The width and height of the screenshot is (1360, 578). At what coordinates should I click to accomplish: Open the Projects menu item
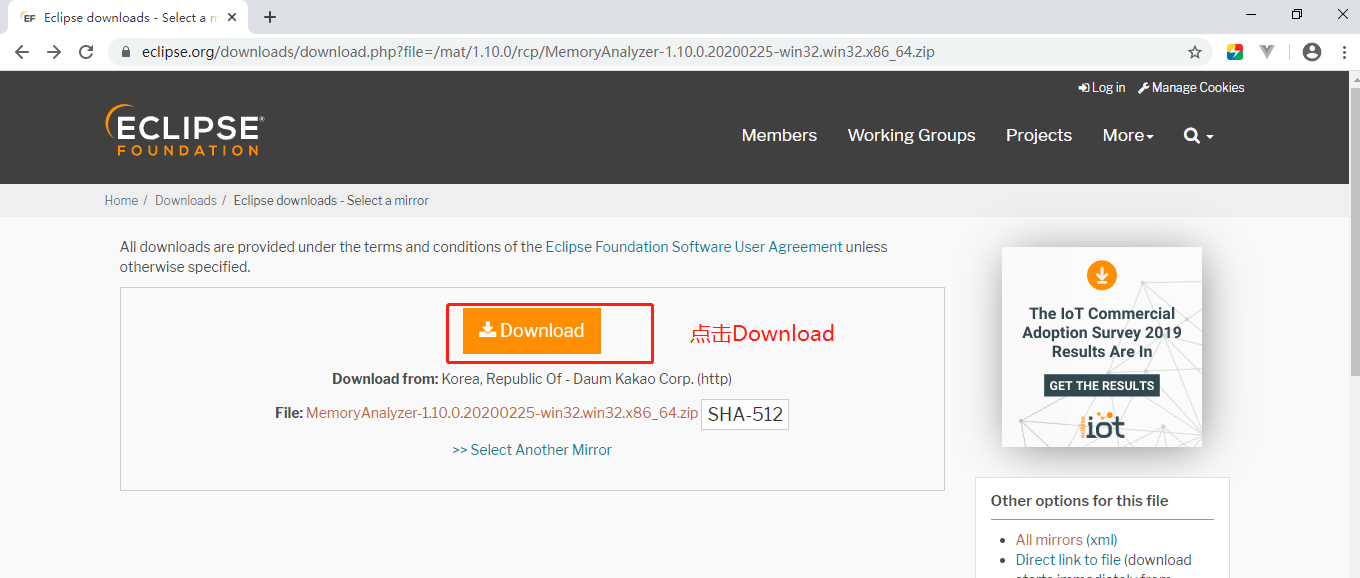[x=1039, y=135]
